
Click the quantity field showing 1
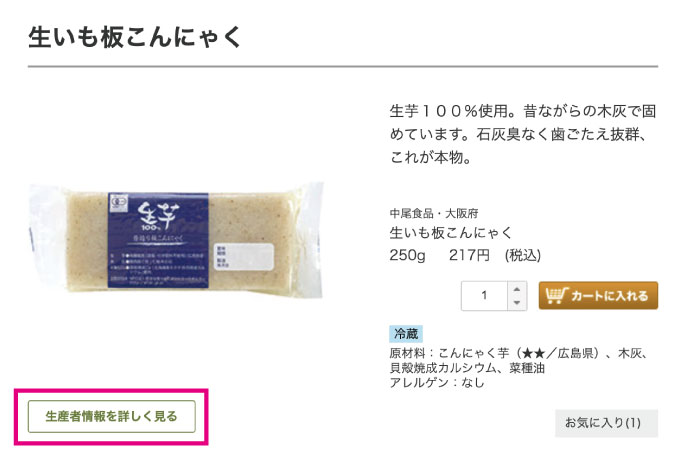(484, 296)
